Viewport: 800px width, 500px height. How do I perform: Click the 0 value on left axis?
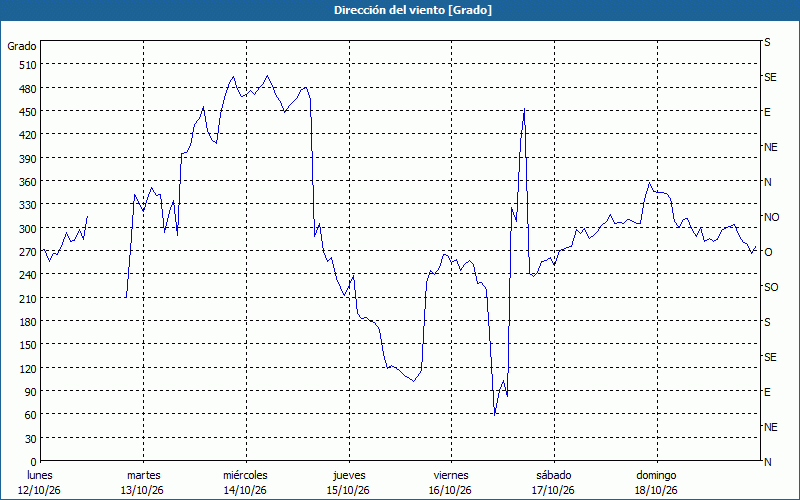[x=34, y=462]
